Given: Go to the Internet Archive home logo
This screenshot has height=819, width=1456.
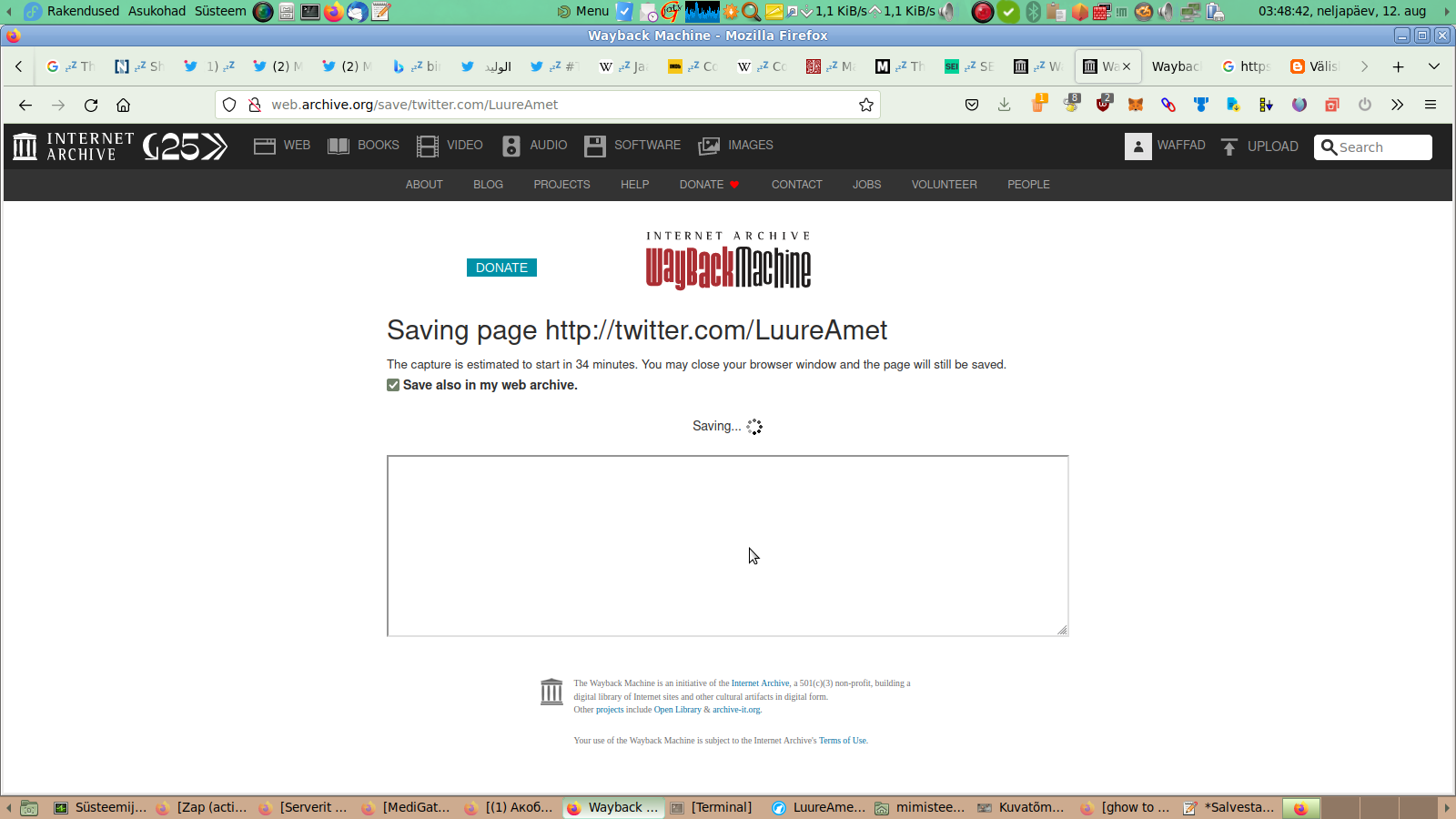Looking at the screenshot, I should pos(74,147).
